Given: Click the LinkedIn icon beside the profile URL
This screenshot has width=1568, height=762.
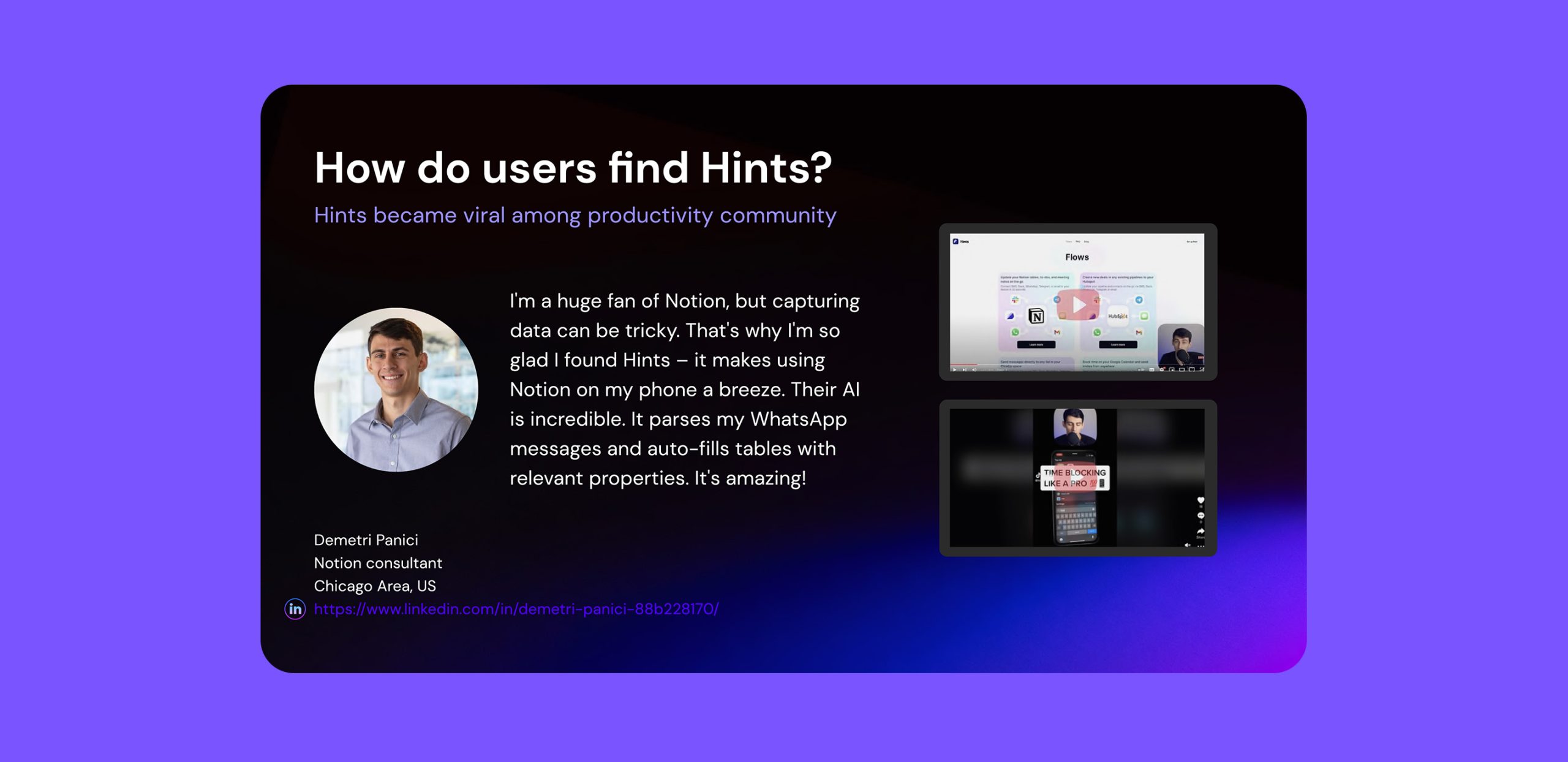Looking at the screenshot, I should tap(295, 609).
